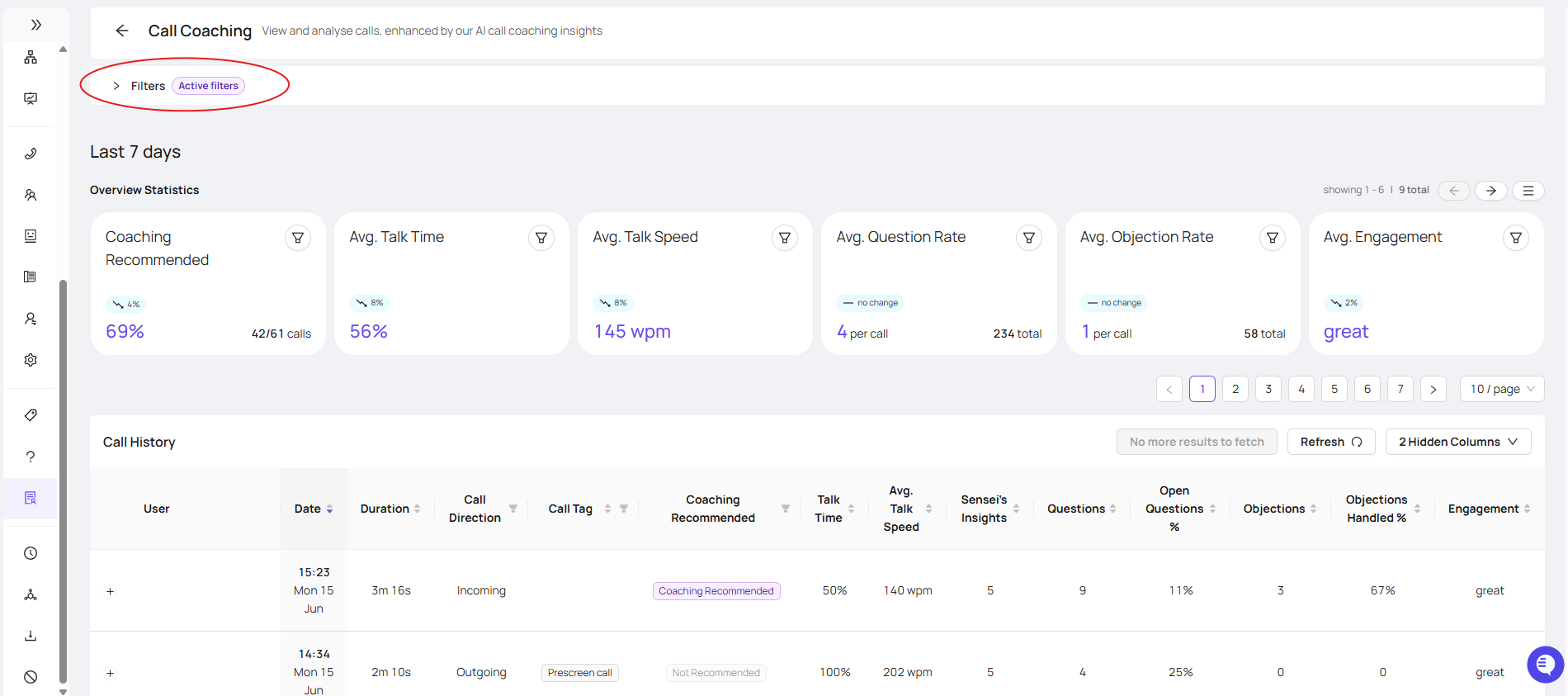This screenshot has height=696, width=1568.
Task: Toggle filter on Coaching Recommended card
Action: point(298,238)
